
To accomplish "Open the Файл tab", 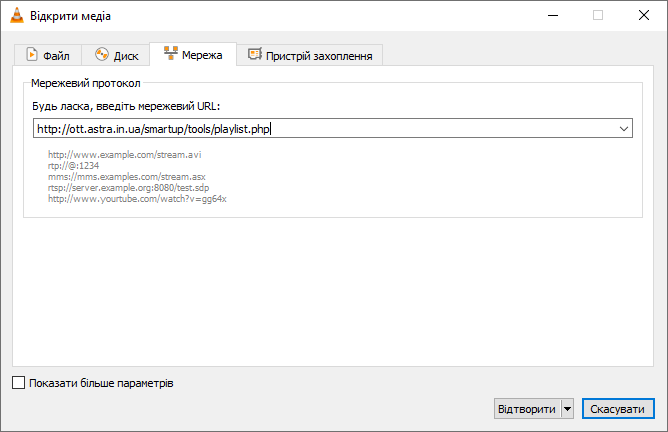I will pyautogui.click(x=48, y=55).
